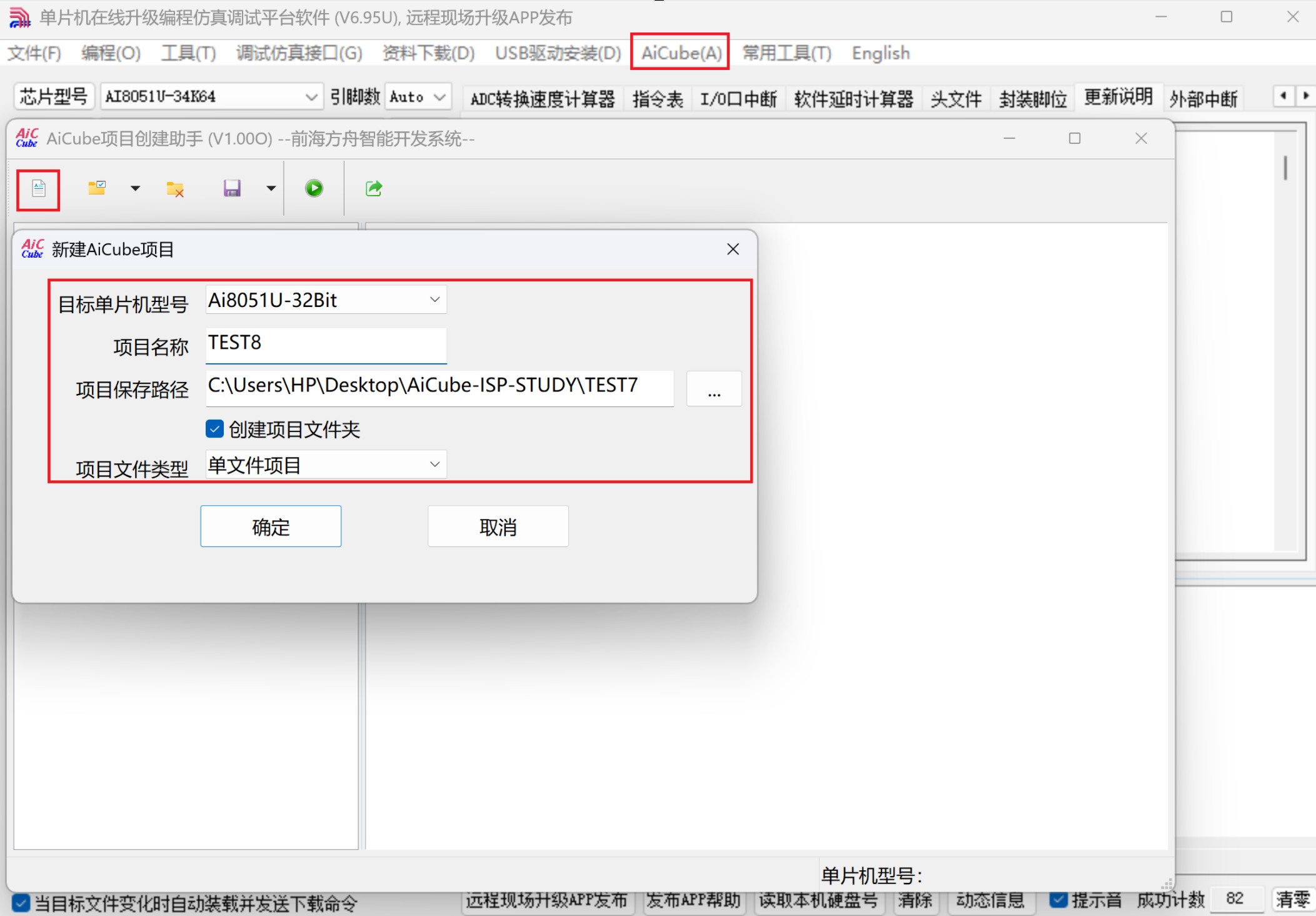Click the 清除 button

click(915, 900)
